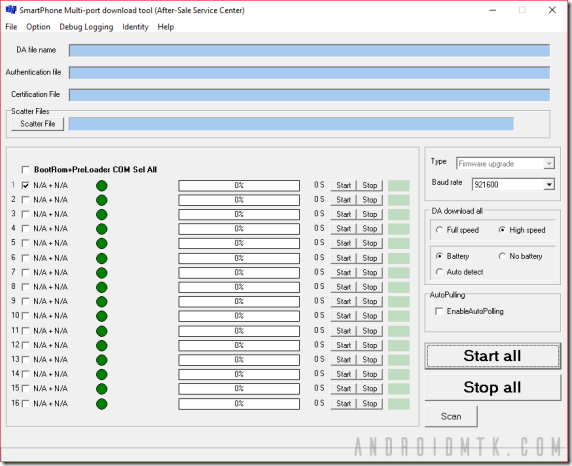Click the green status indicator for port 7
The image size is (572, 466).
coord(102,273)
